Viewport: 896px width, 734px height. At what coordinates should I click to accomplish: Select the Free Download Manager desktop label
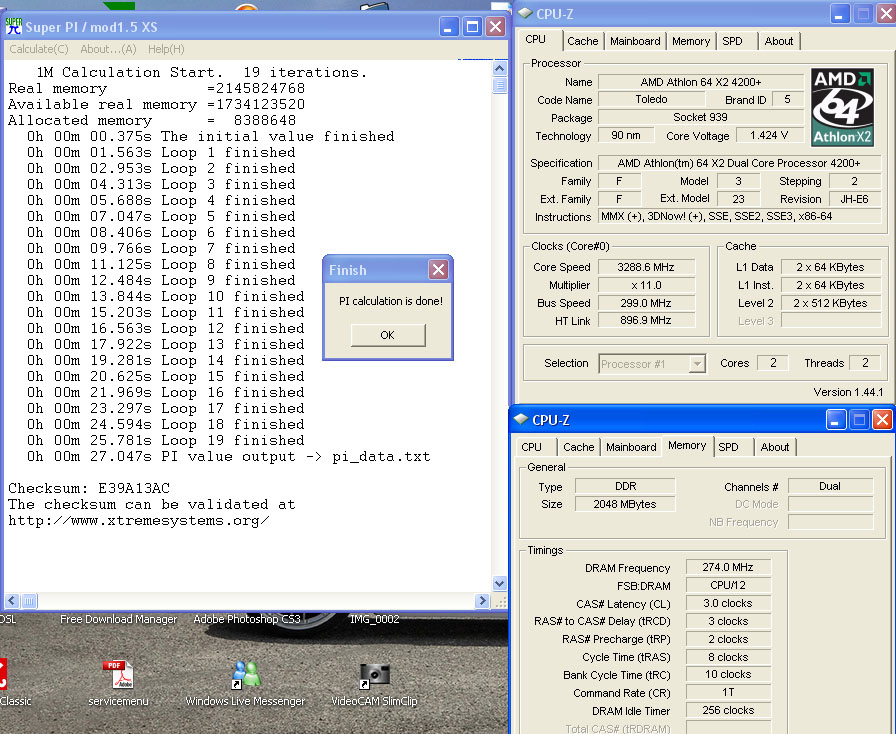coord(118,619)
